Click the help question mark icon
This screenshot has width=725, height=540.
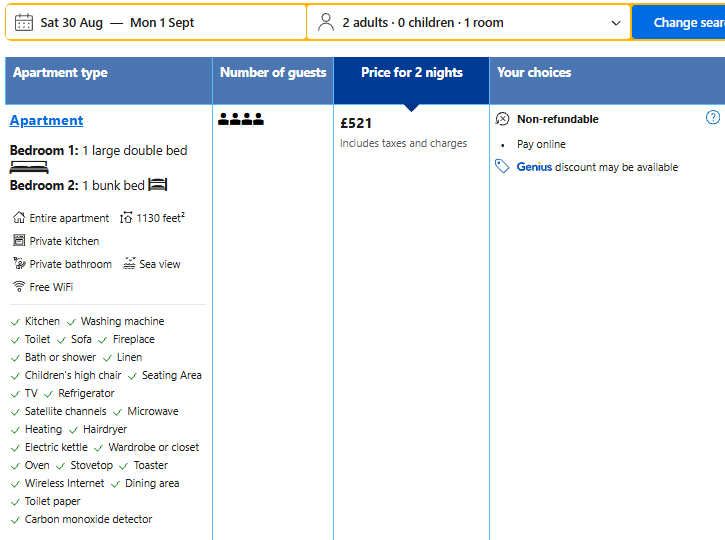(x=713, y=118)
